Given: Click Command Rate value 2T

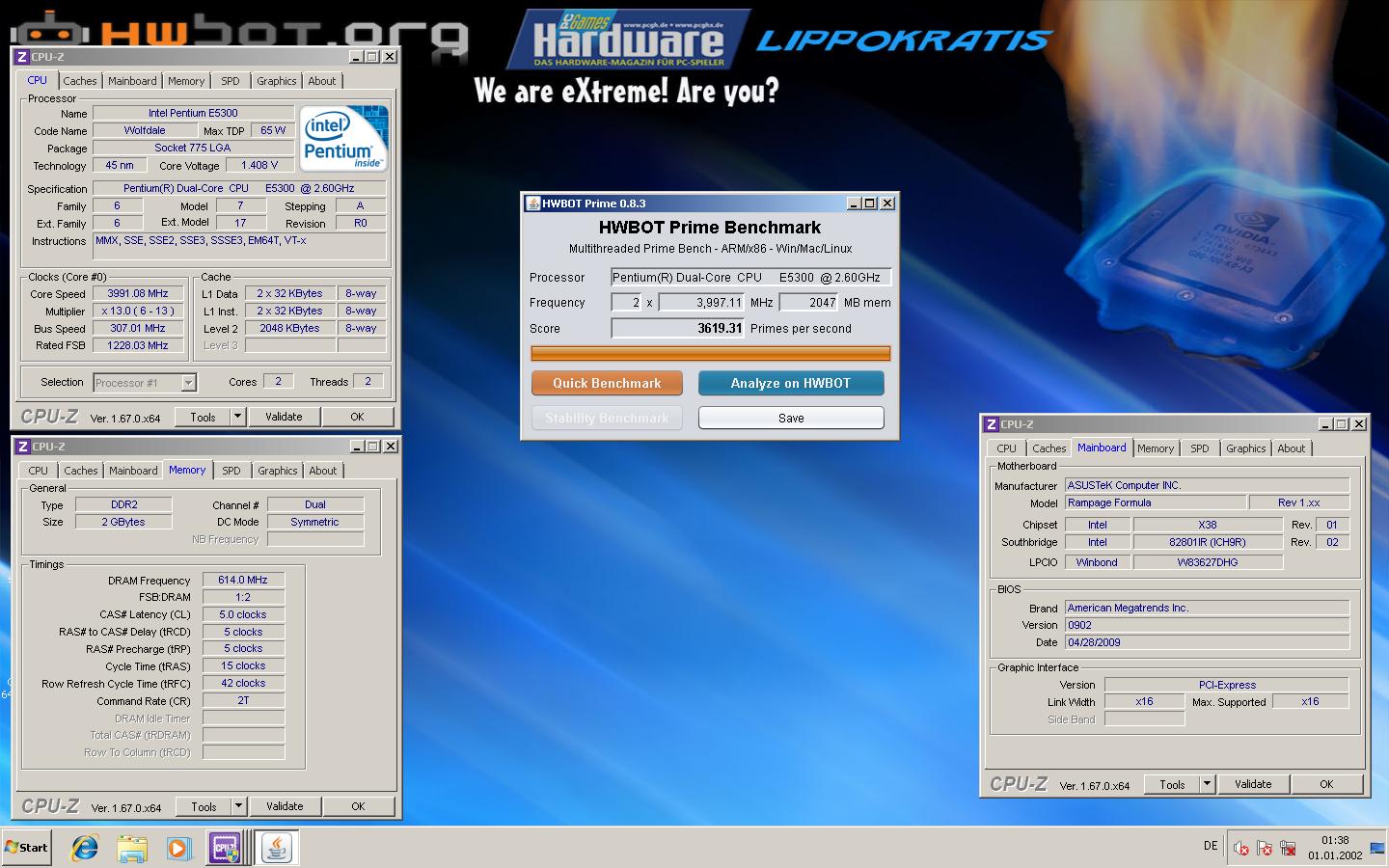Looking at the screenshot, I should 243,701.
